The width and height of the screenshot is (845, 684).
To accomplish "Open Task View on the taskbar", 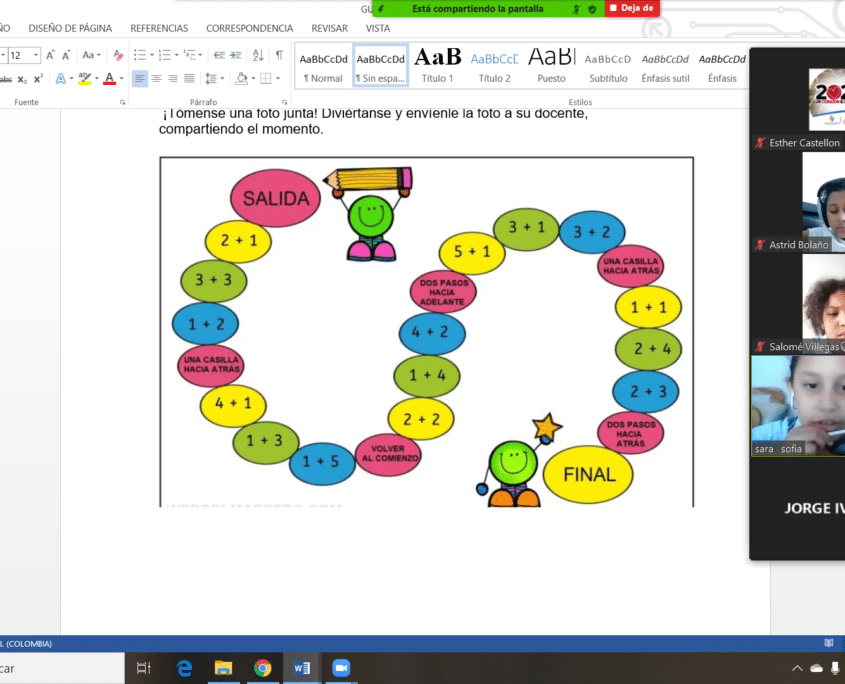I will (144, 668).
